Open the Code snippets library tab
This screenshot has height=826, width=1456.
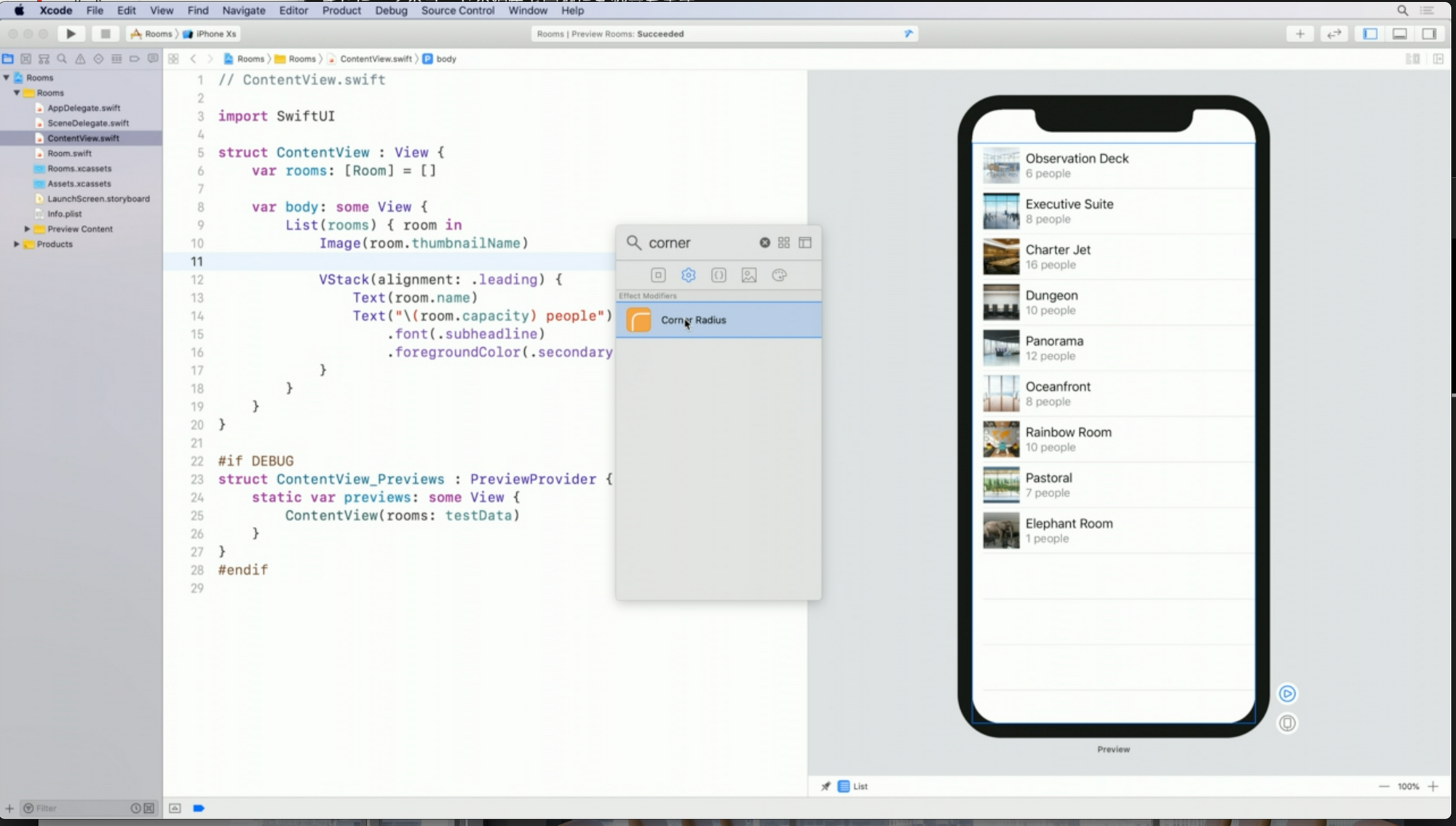pyautogui.click(x=719, y=275)
